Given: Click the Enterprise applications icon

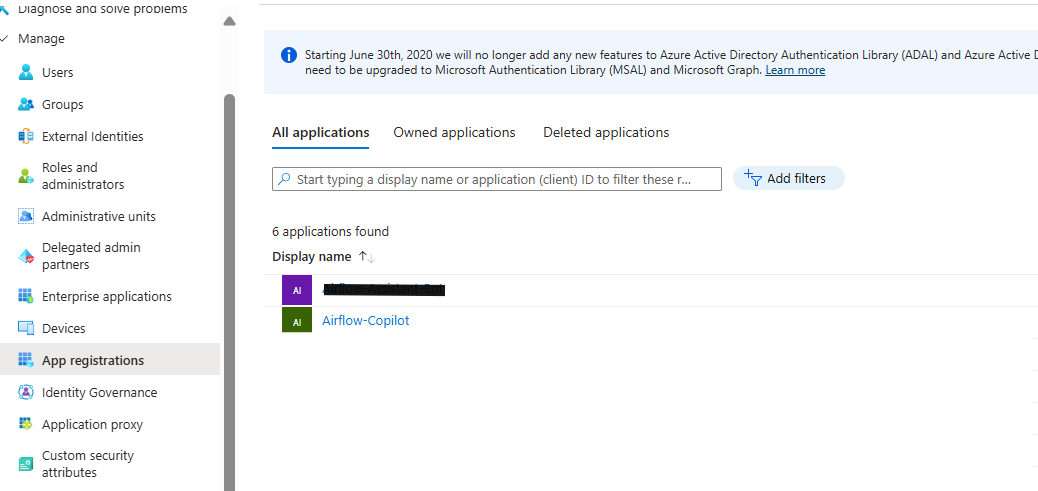Looking at the screenshot, I should 26,296.
